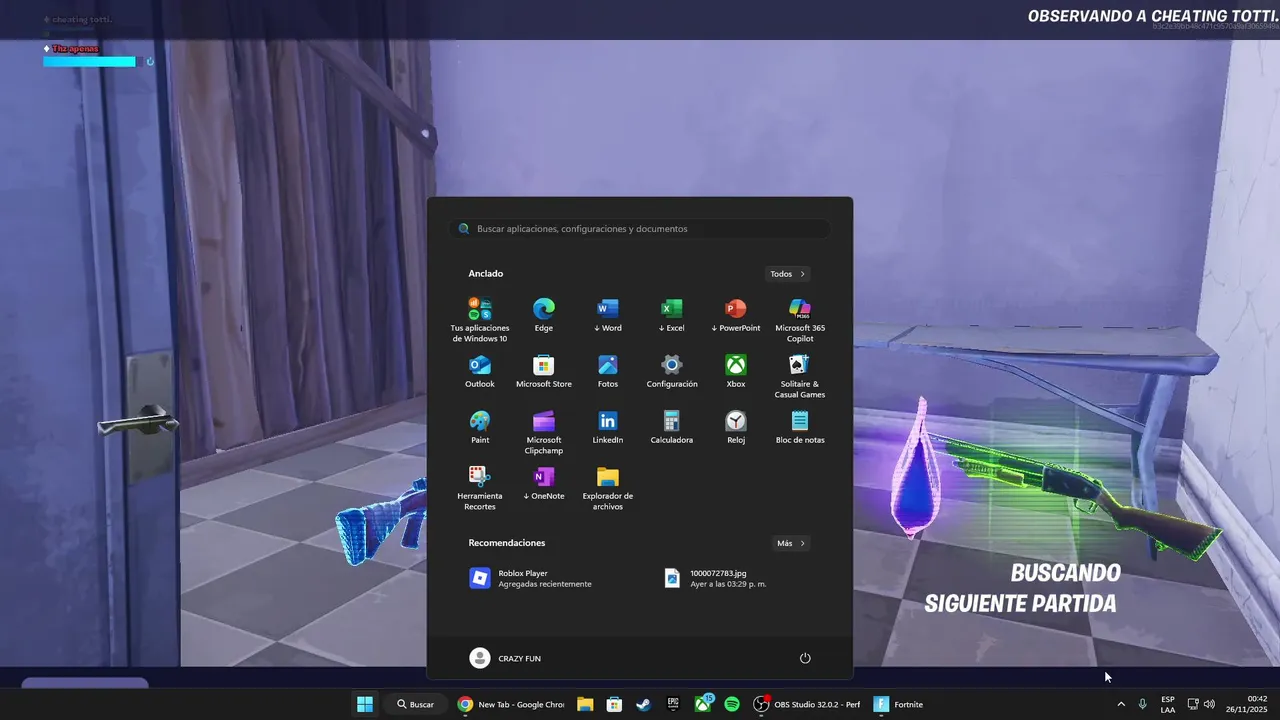Click the Todos all apps button
1280x720 pixels.
[x=787, y=274]
